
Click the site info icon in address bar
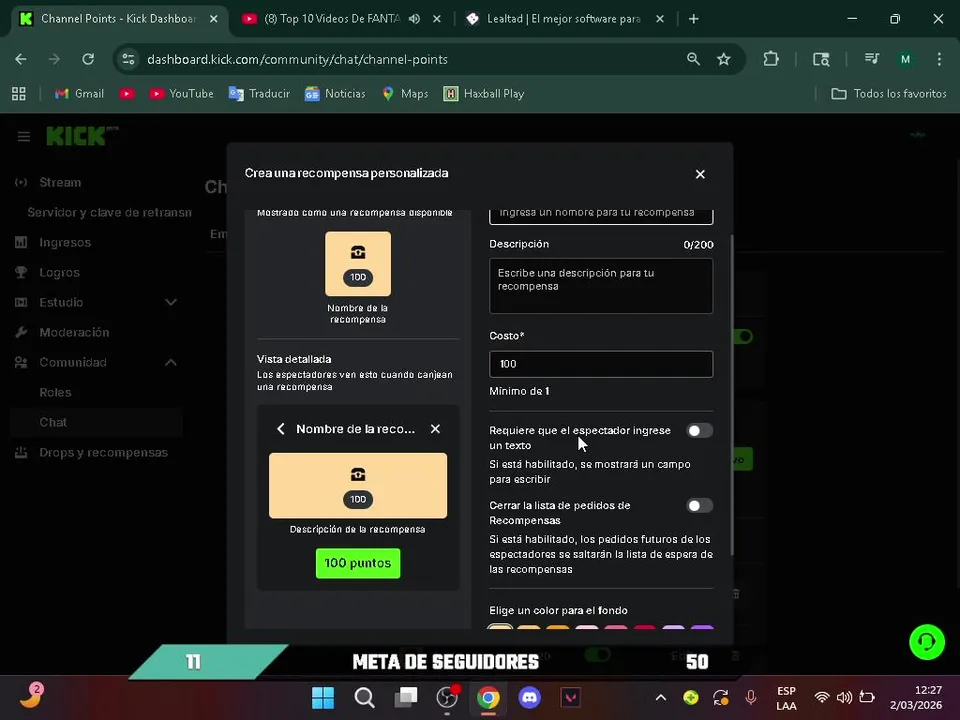[128, 59]
